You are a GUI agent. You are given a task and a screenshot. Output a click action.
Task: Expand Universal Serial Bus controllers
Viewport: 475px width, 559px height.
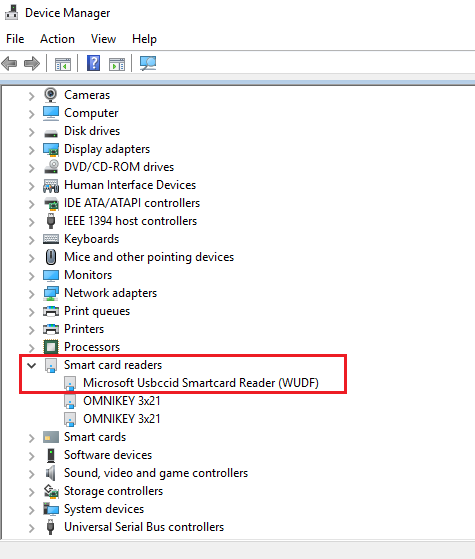click(32, 528)
